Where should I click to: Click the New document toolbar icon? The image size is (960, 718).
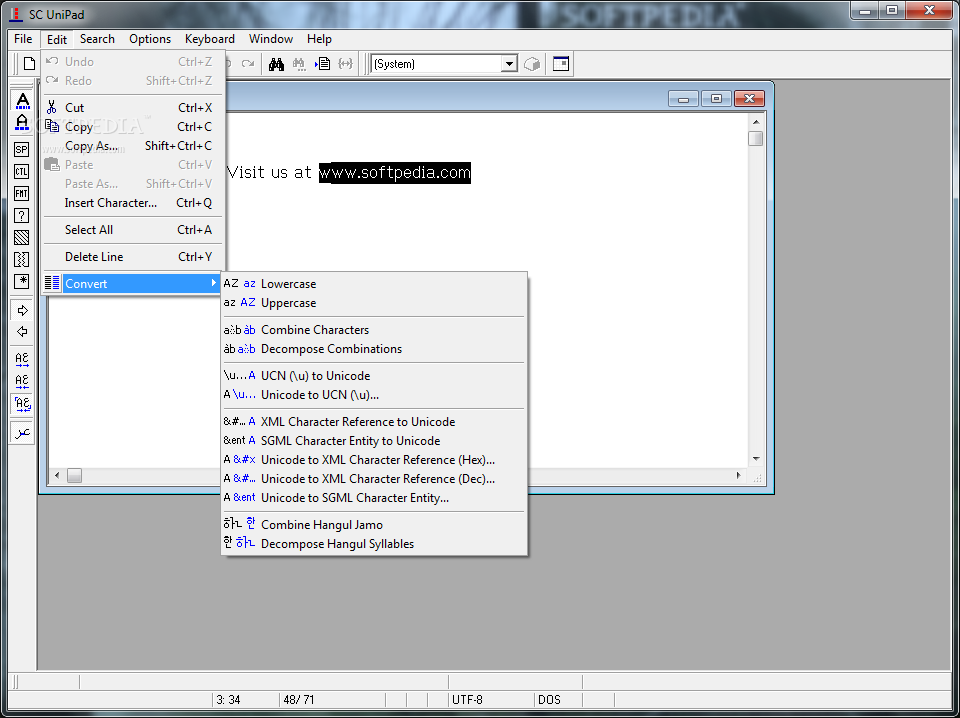click(29, 64)
